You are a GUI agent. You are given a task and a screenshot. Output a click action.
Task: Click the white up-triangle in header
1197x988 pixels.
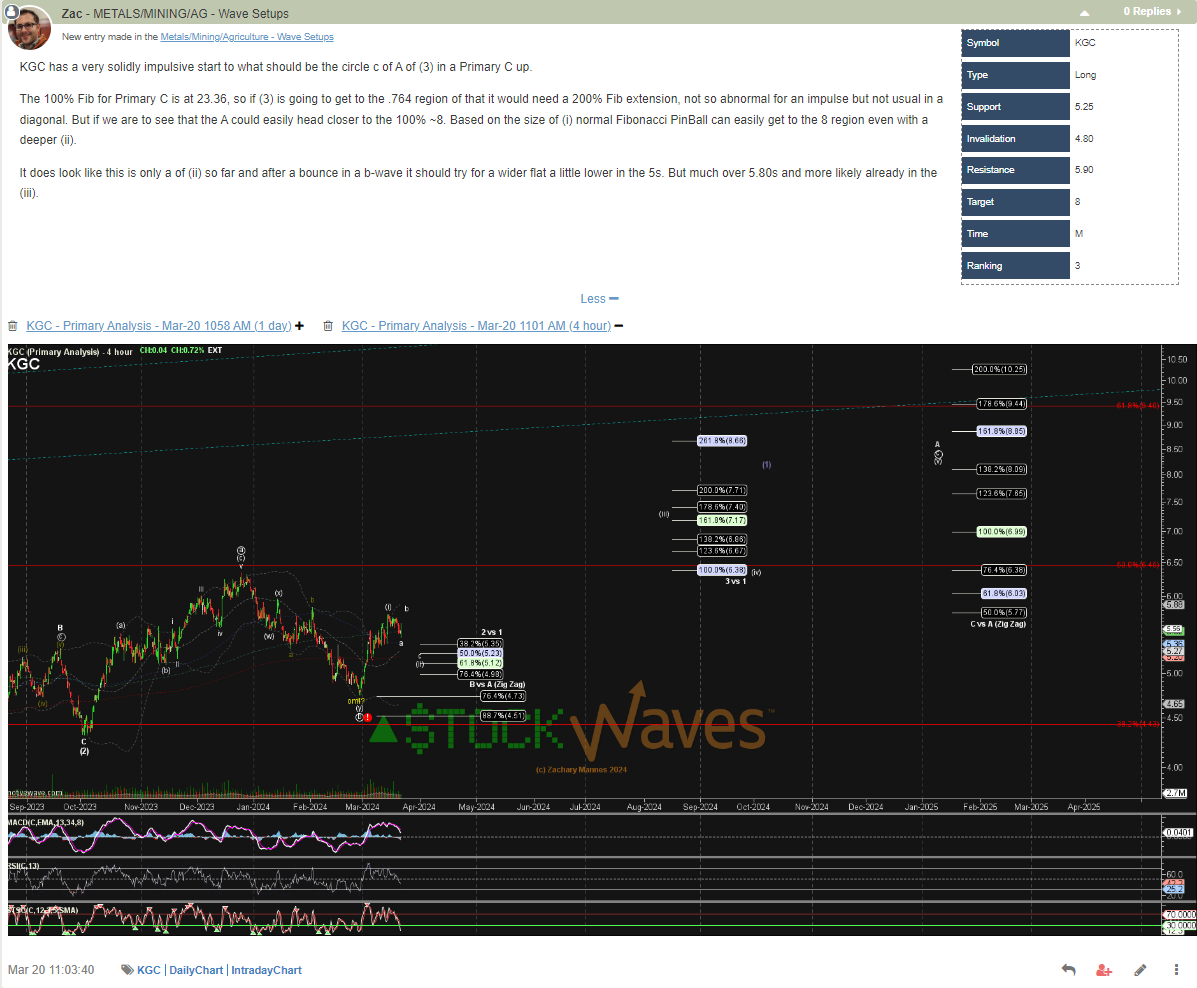tap(1084, 13)
